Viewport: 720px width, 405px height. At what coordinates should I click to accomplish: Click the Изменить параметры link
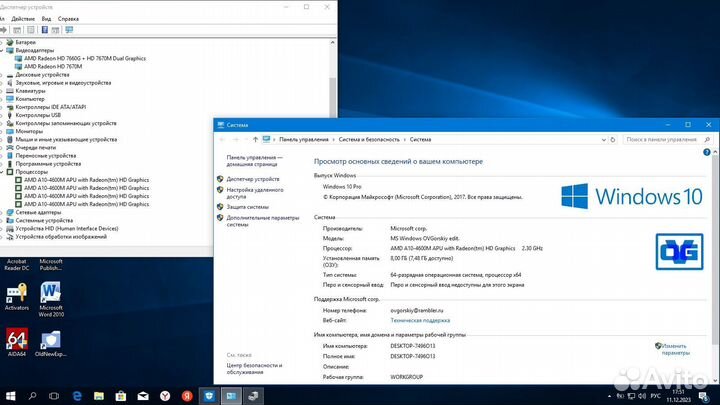[x=675, y=349]
